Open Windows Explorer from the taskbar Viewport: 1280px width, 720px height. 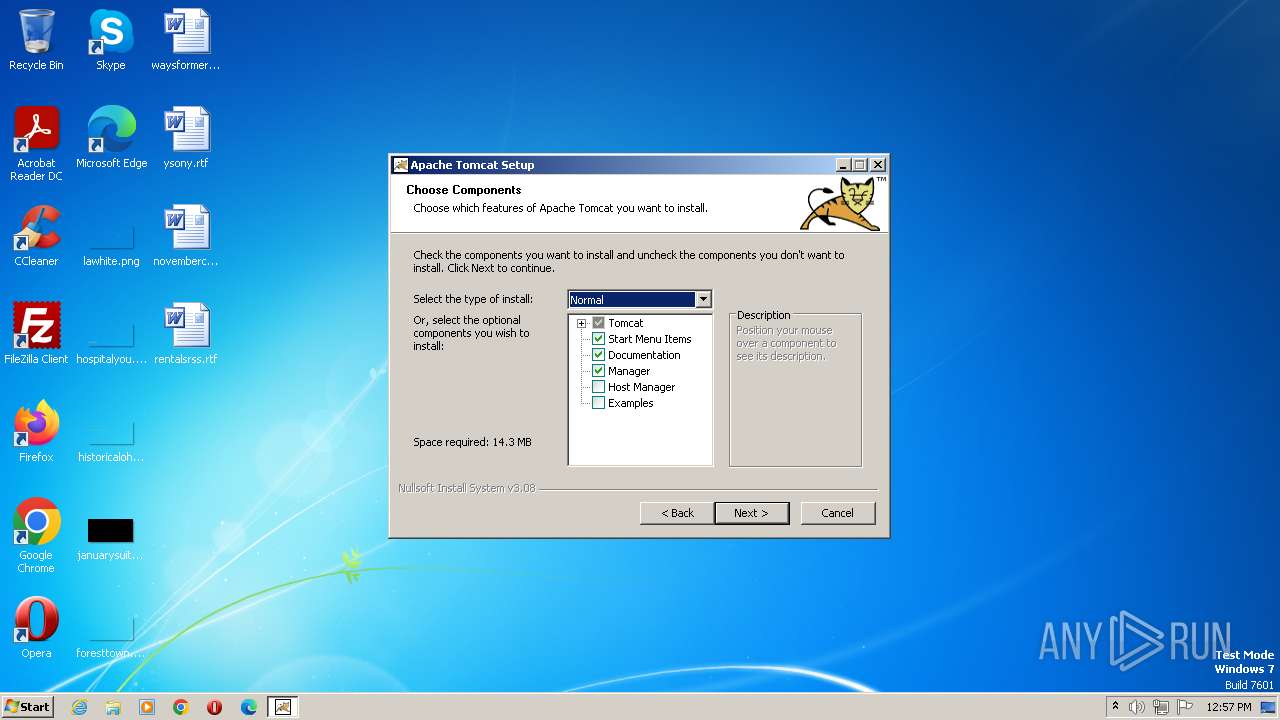coord(113,707)
